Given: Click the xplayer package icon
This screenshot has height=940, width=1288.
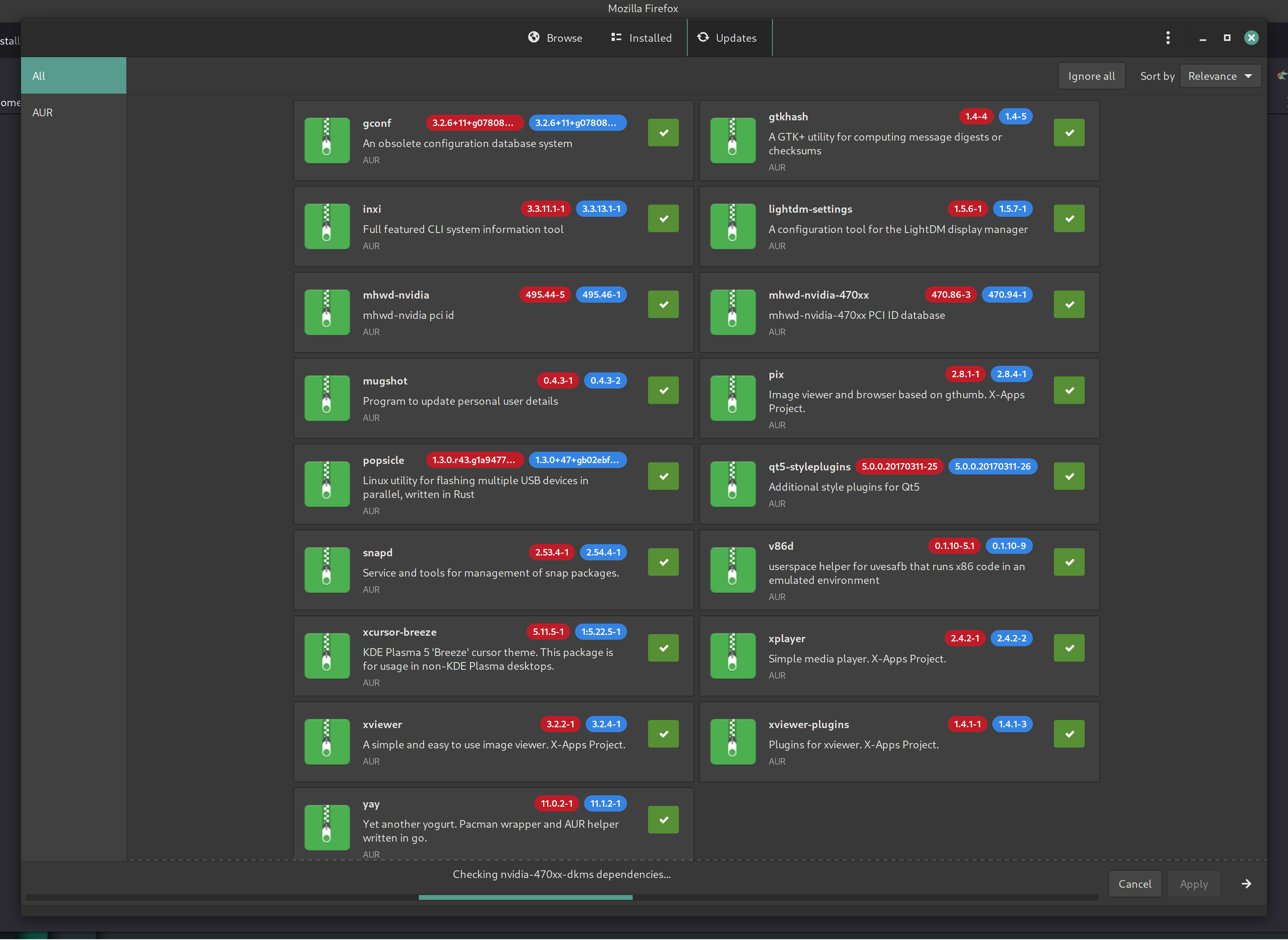Looking at the screenshot, I should click(733, 656).
